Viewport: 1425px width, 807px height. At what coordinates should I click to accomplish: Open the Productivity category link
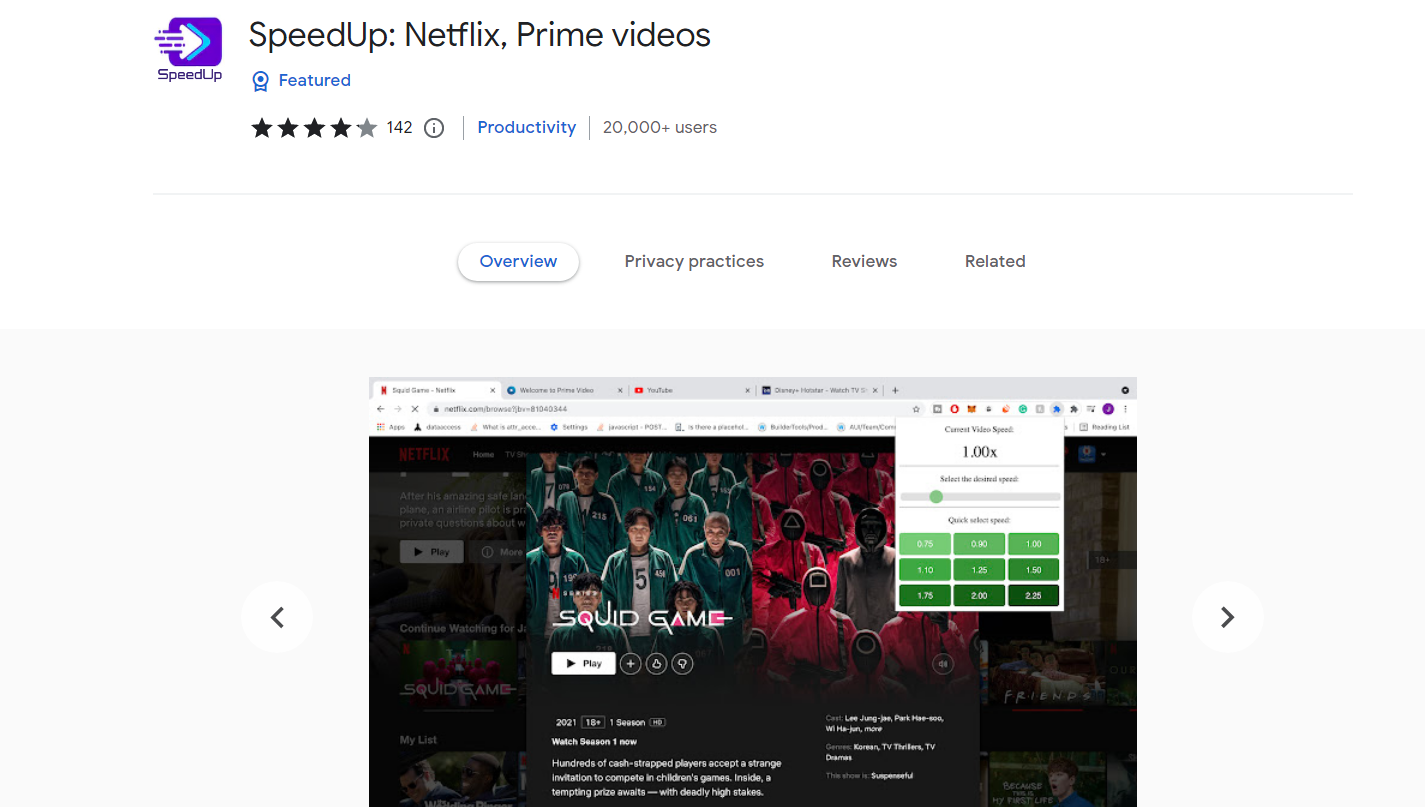click(x=527, y=128)
